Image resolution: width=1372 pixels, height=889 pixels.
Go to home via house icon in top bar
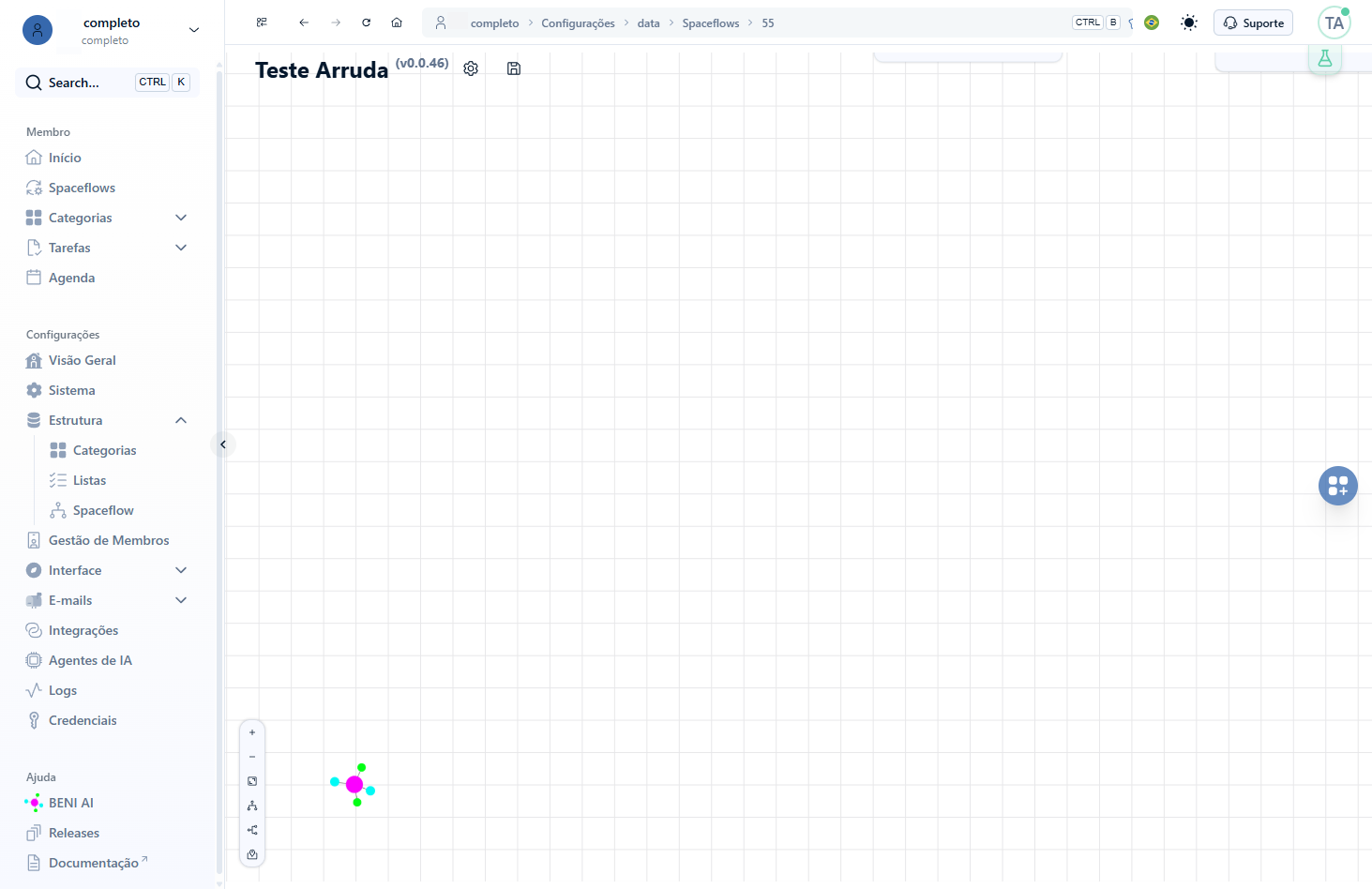[x=397, y=23]
